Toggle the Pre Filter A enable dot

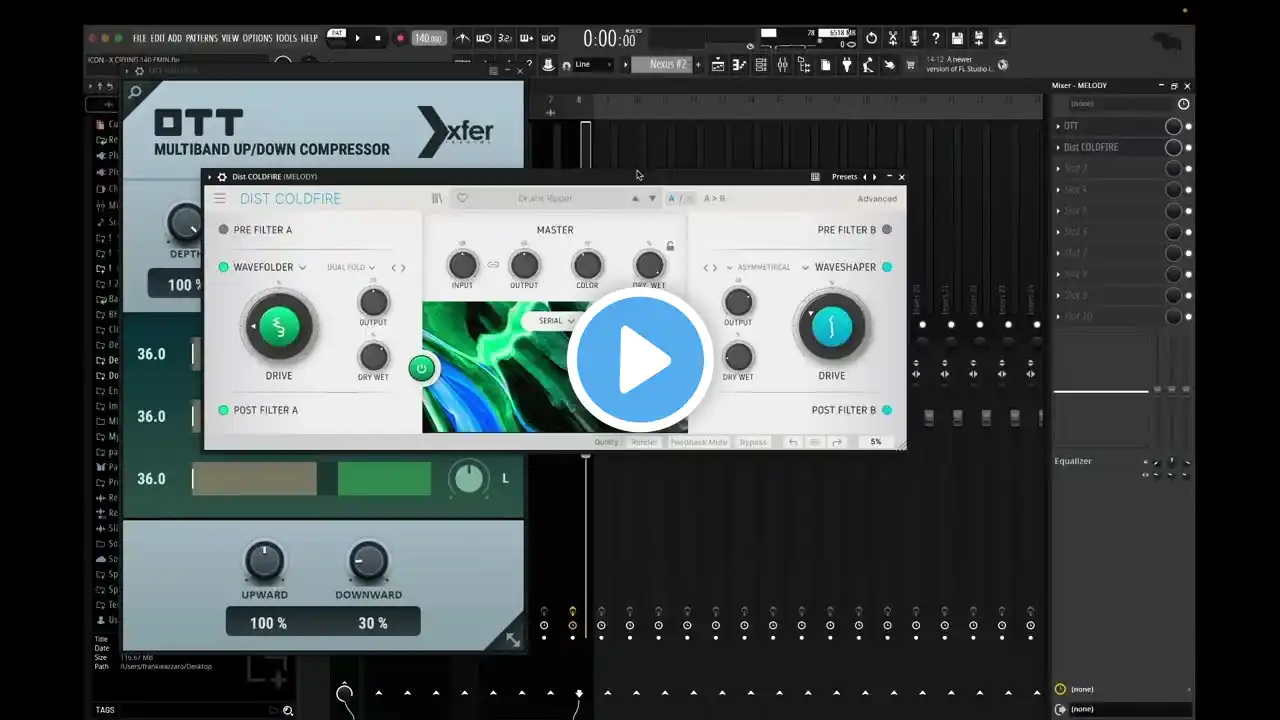coord(224,230)
